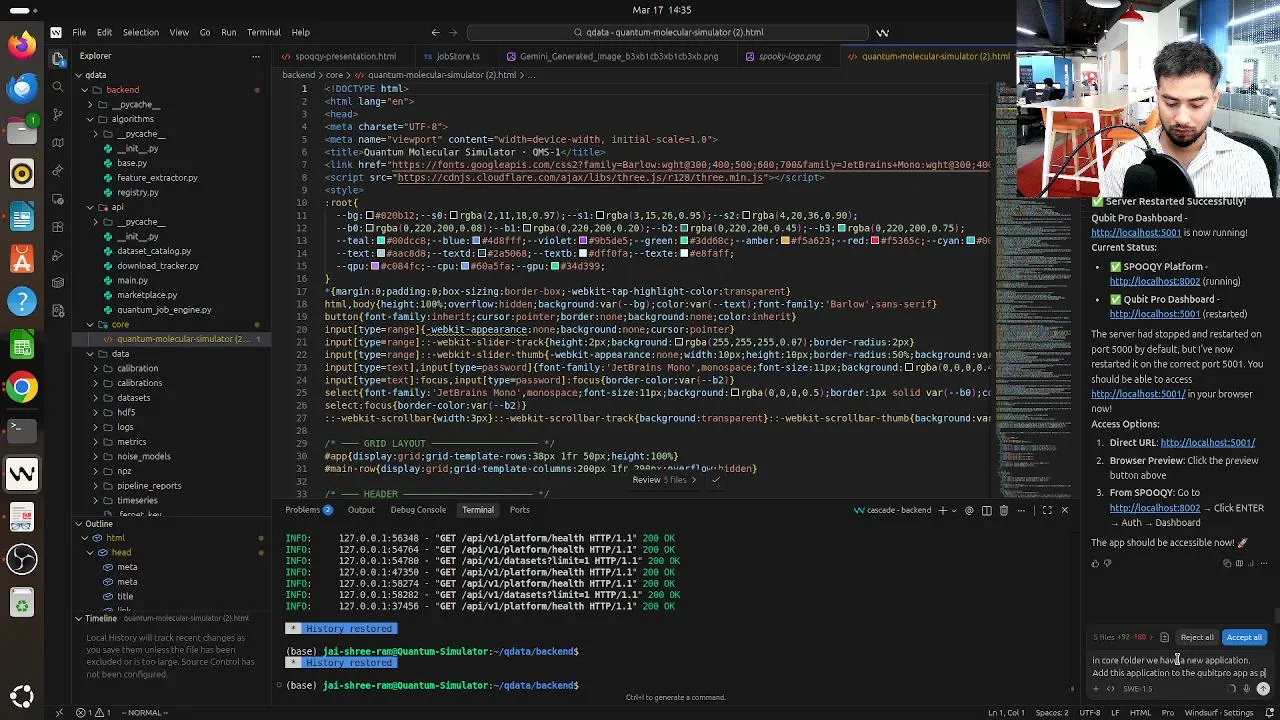The width and height of the screenshot is (1280, 720).
Task: Open Thunderbird mail from the dock
Action: [x=21, y=87]
